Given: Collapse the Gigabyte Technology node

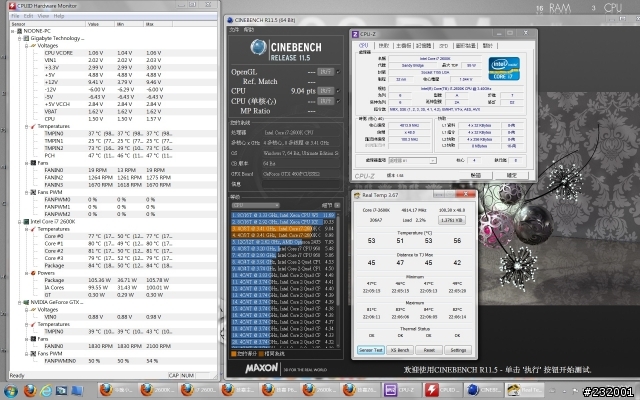Looking at the screenshot, I should pyautogui.click(x=19, y=38).
